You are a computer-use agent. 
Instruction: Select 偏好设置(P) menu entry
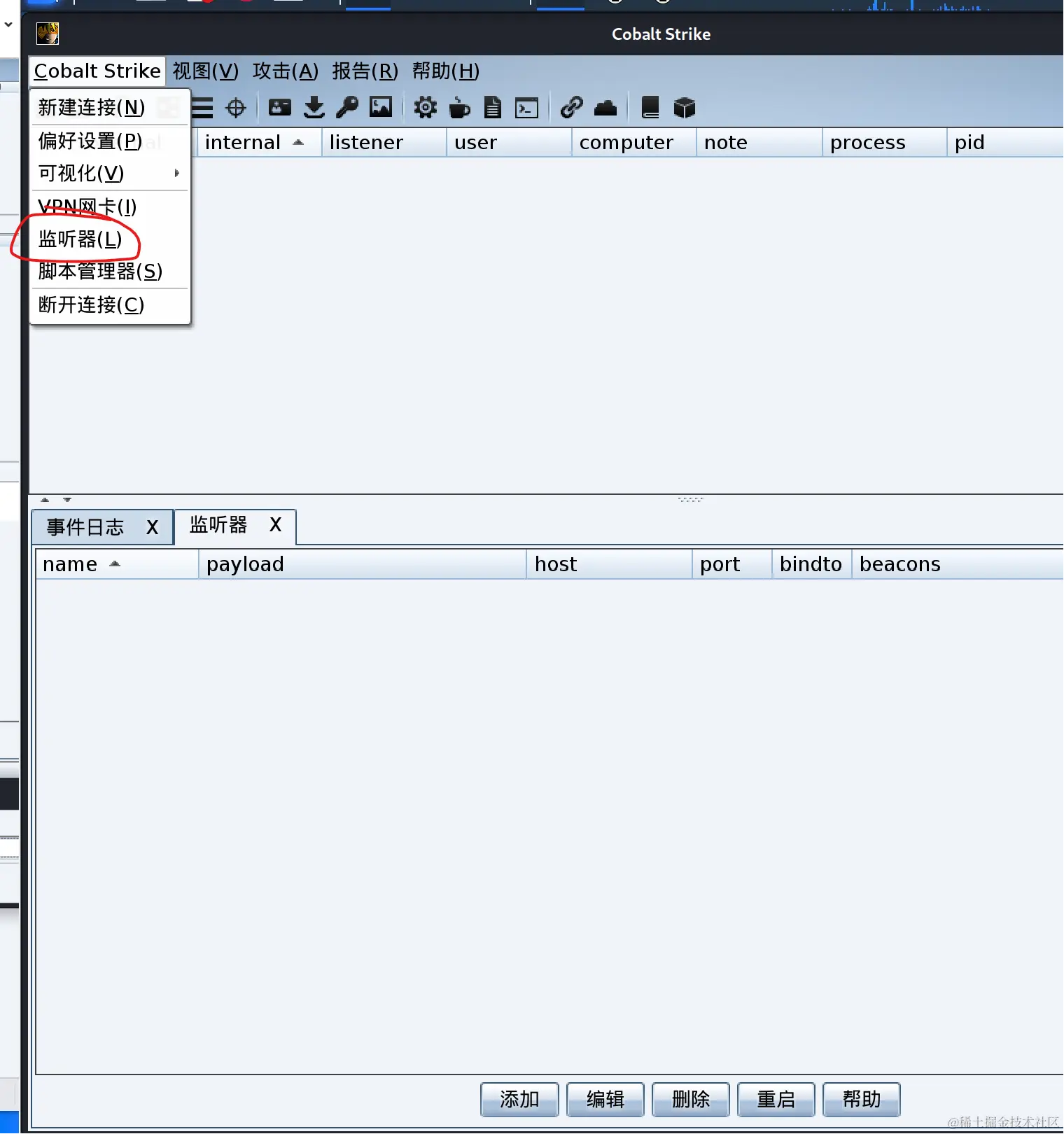pos(110,141)
